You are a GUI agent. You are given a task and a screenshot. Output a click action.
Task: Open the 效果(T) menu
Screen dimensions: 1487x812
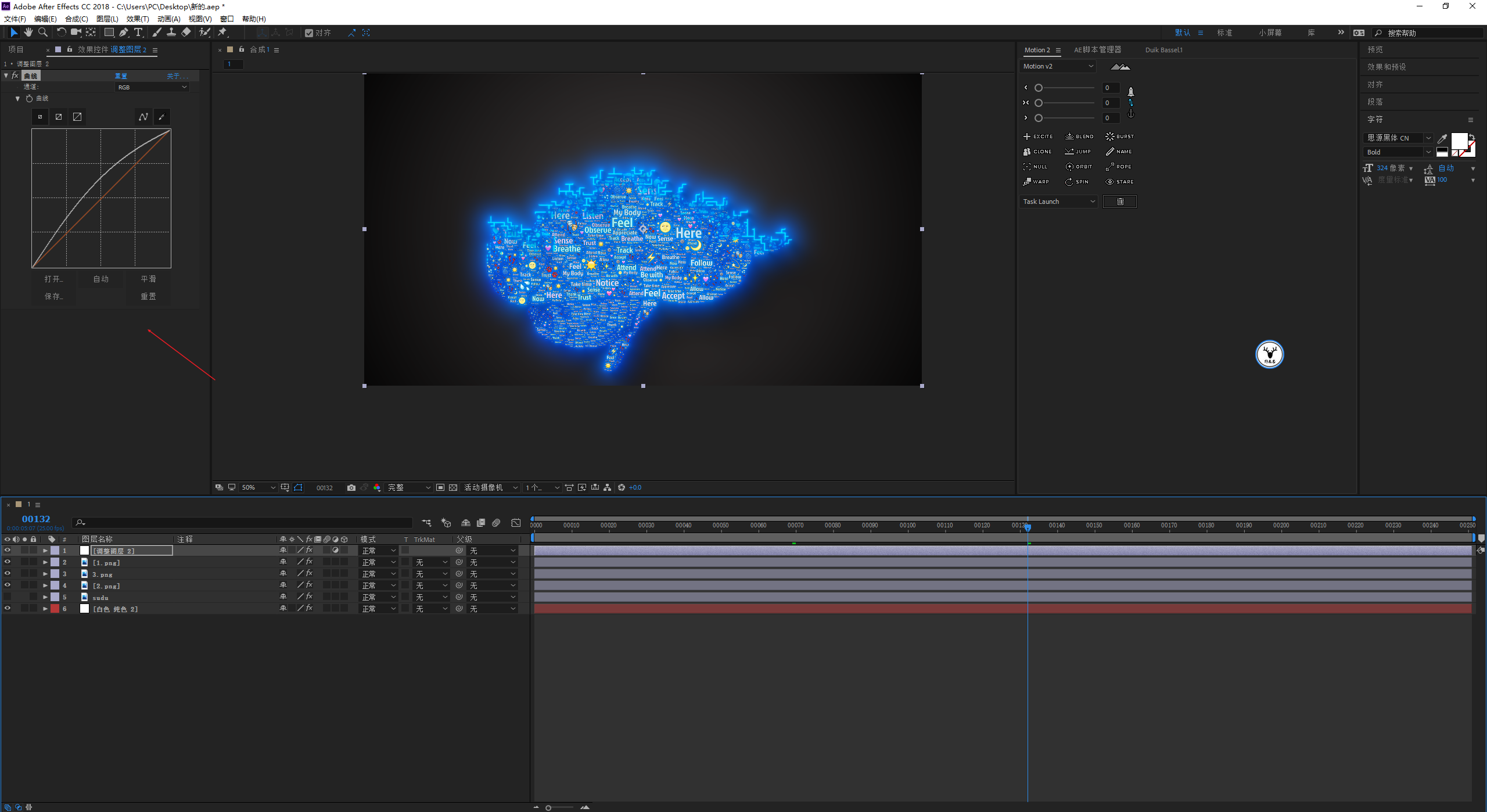[x=138, y=19]
